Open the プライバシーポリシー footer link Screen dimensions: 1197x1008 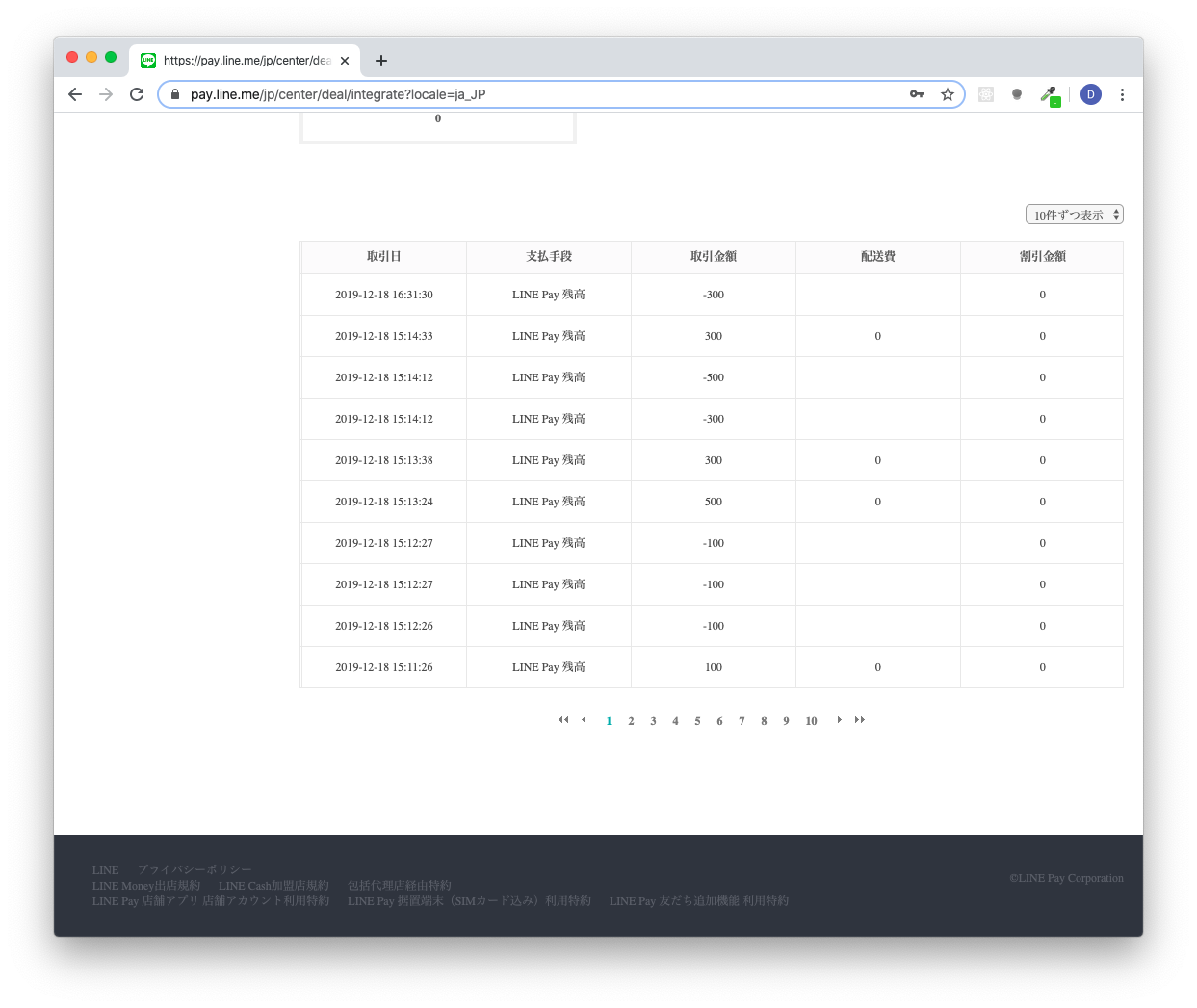pyautogui.click(x=195, y=868)
